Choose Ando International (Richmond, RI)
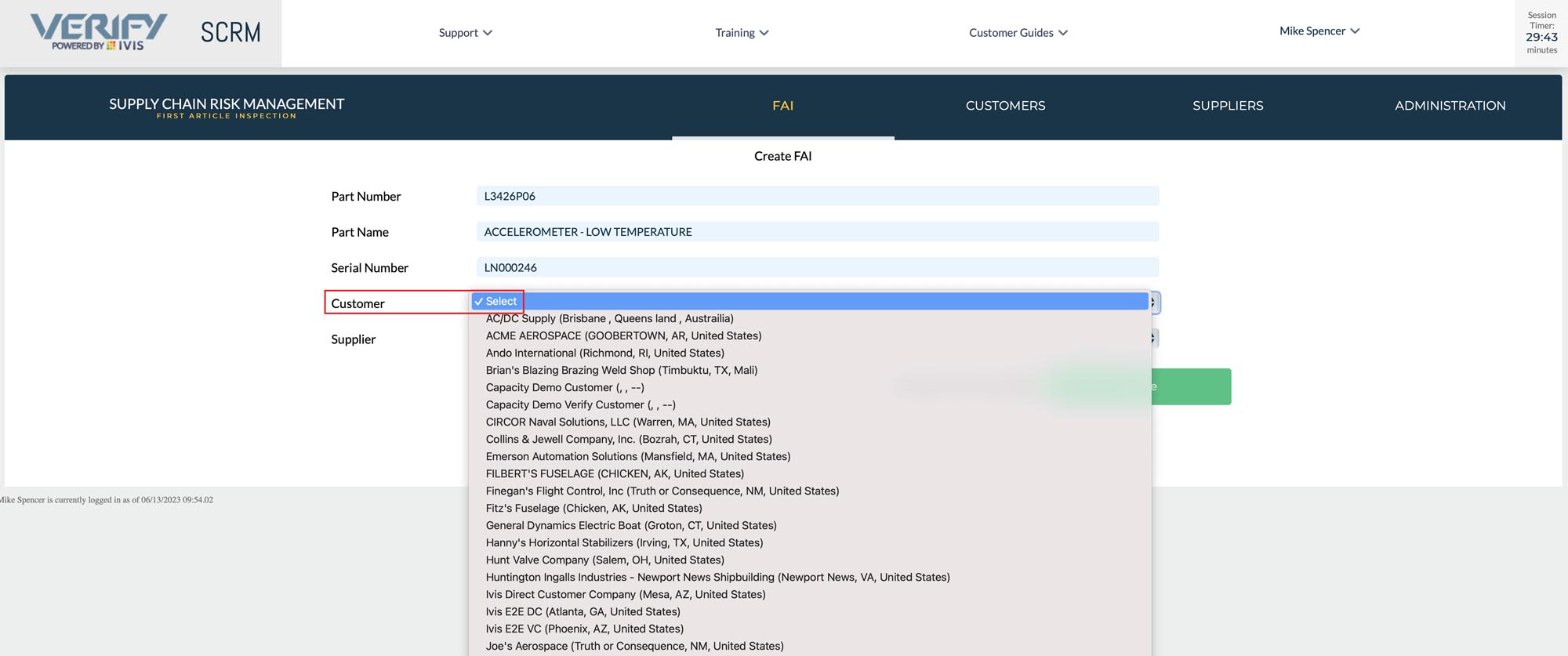The width and height of the screenshot is (1568, 656). coord(811,353)
